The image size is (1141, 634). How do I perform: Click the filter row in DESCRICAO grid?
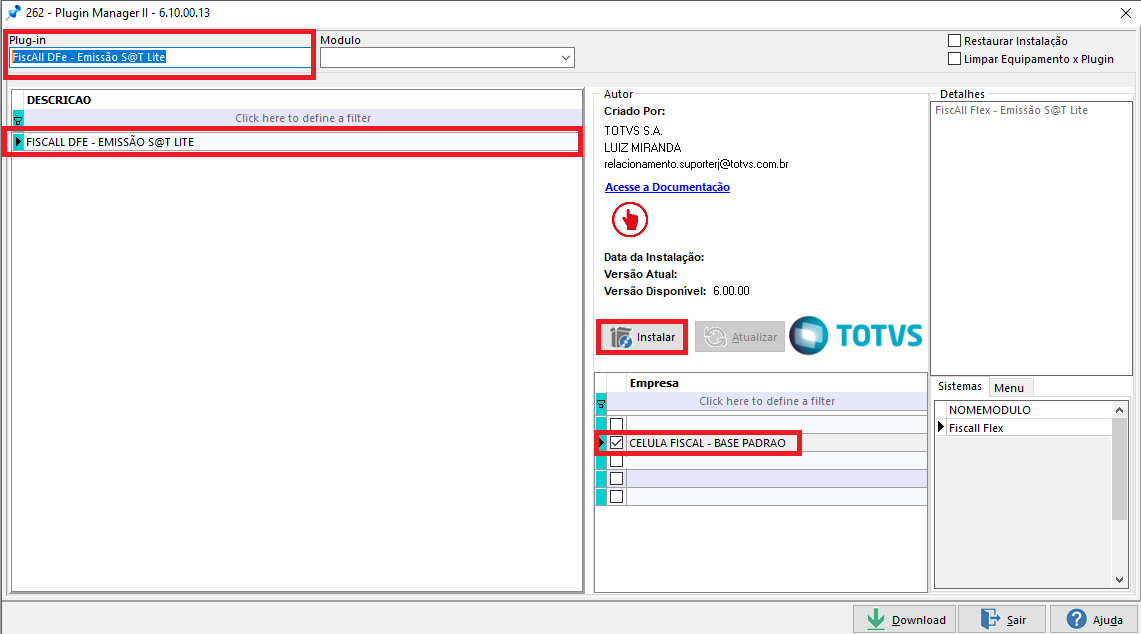(x=303, y=118)
